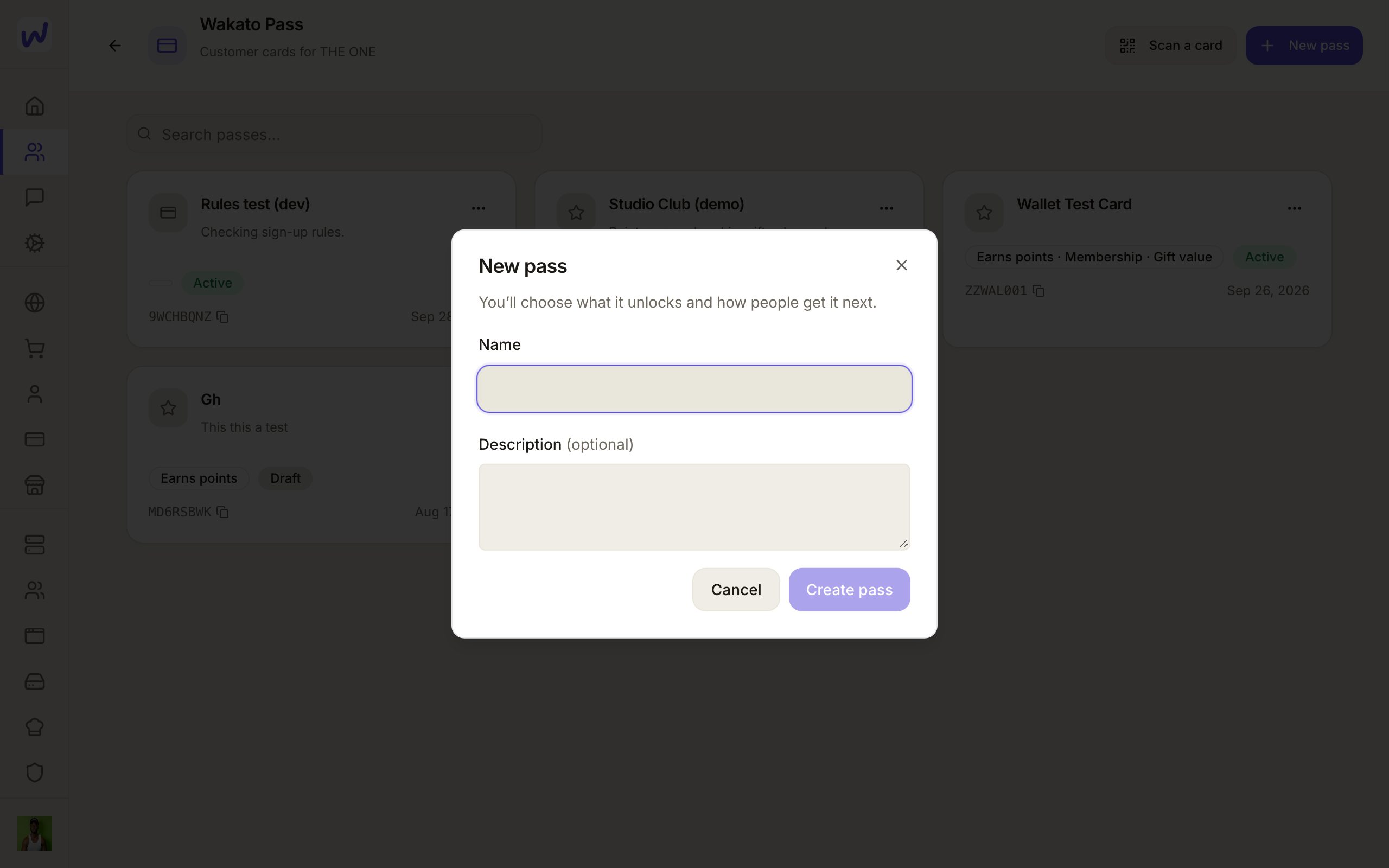Close the New pass dialog
Viewport: 1389px width, 868px height.
pos(901,265)
